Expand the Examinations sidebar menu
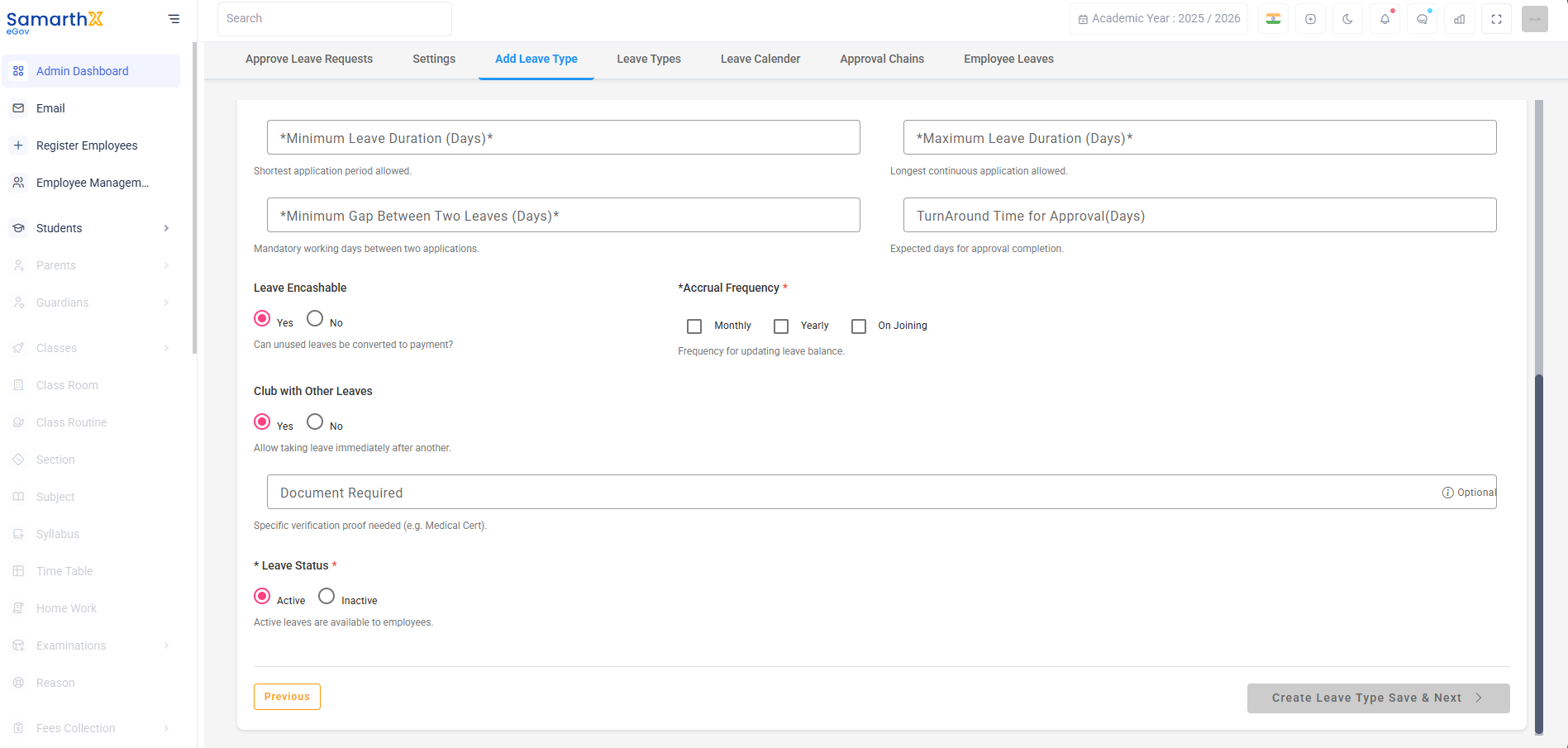The width and height of the screenshot is (1568, 748). click(x=91, y=646)
